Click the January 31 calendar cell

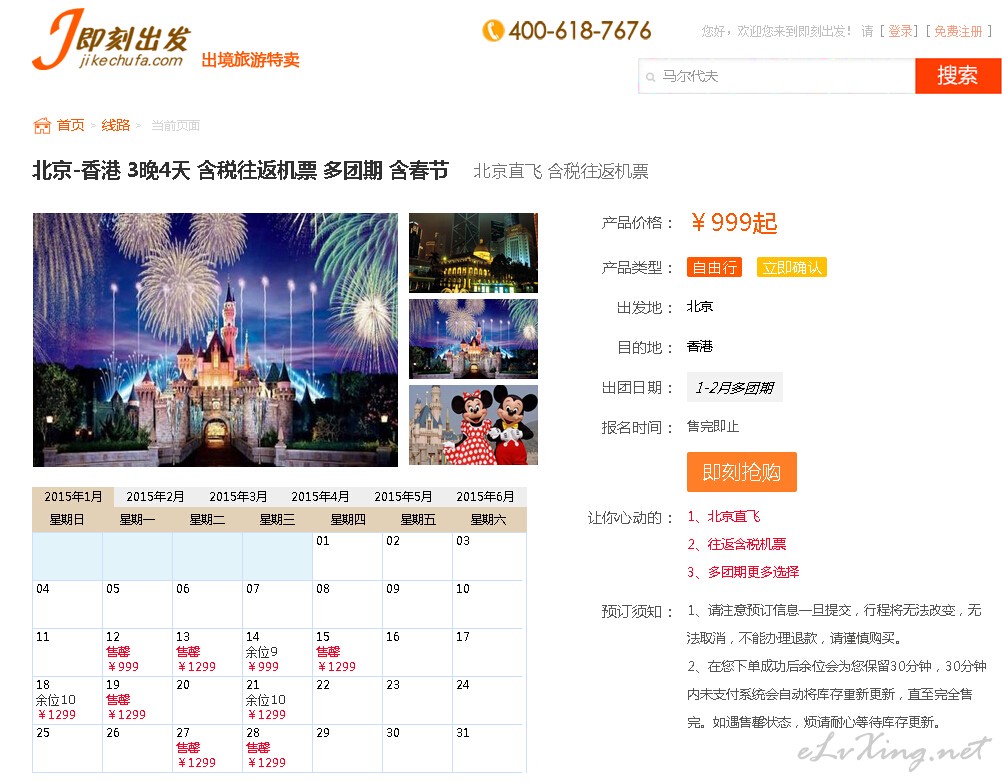tap(487, 748)
